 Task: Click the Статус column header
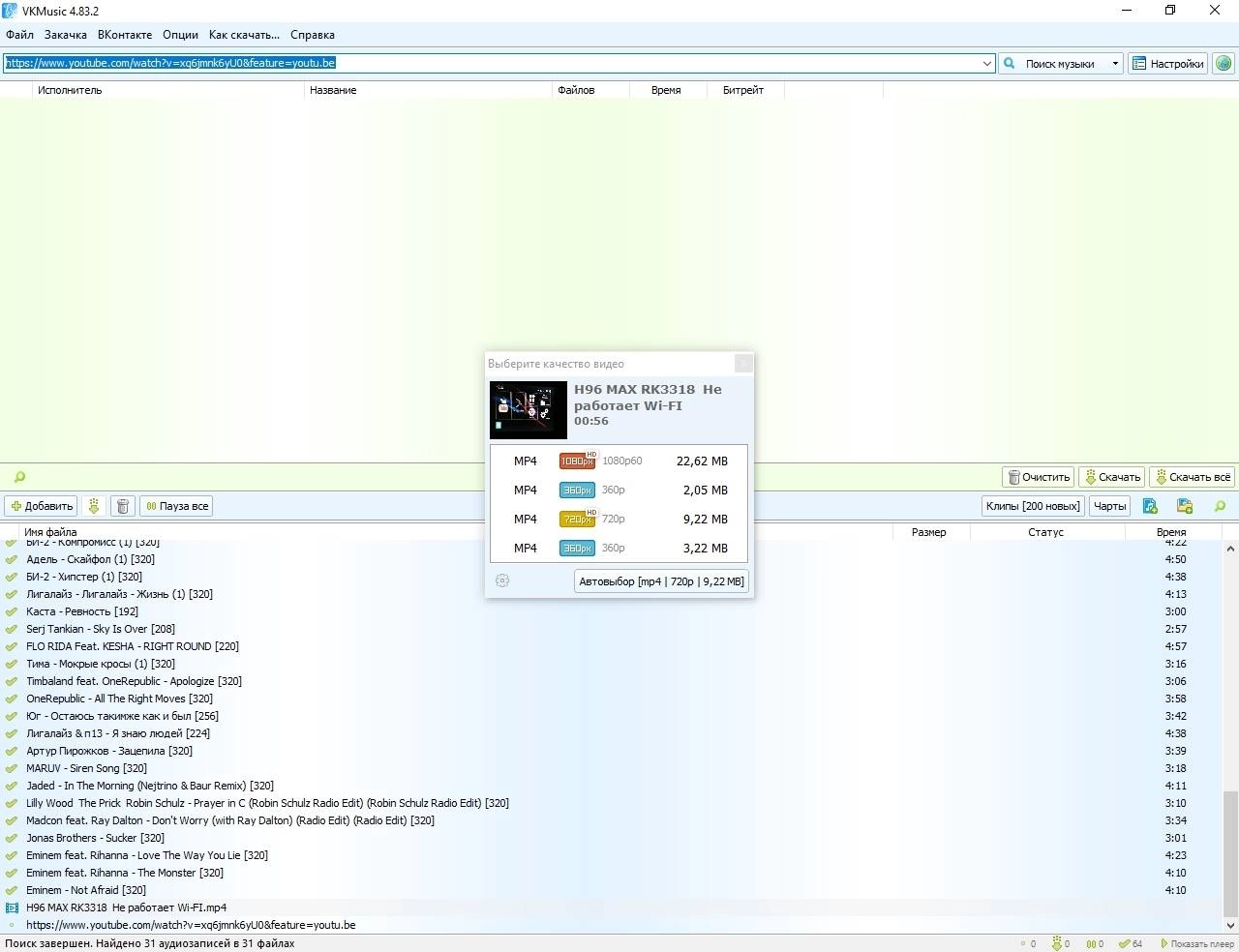point(1046,532)
